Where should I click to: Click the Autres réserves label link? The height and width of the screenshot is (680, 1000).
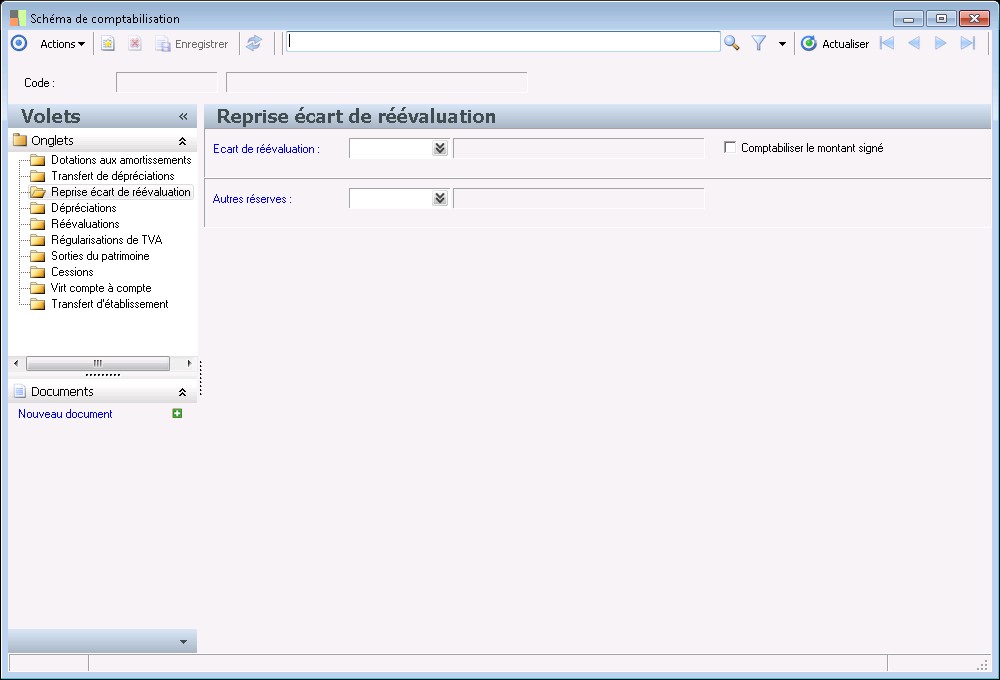(x=252, y=199)
